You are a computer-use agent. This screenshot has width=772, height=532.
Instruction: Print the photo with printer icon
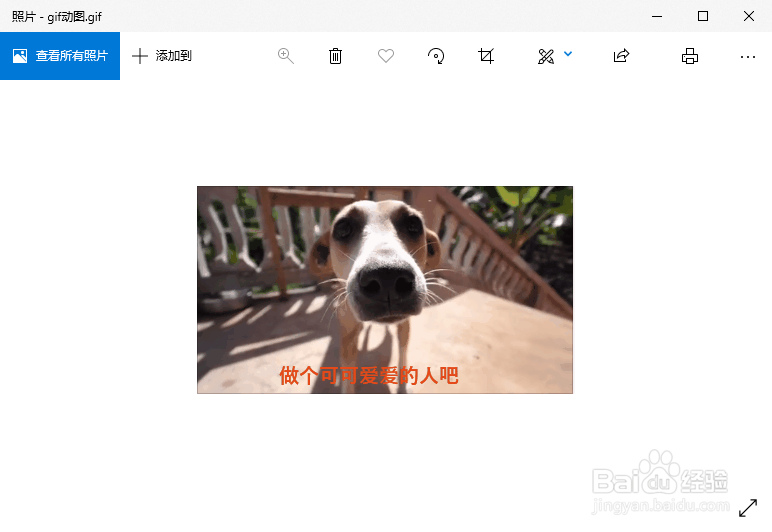[690, 56]
